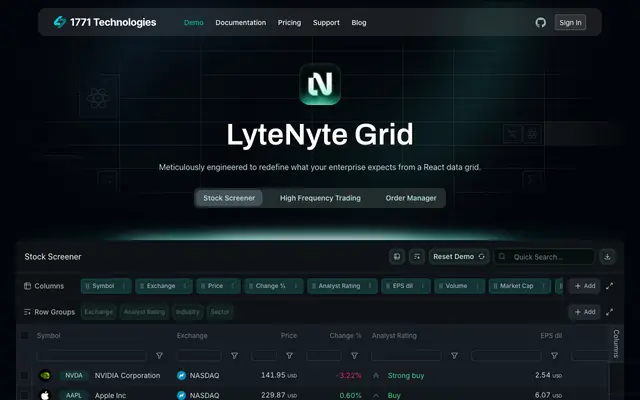Switch to High Frequency Trading tab
The width and height of the screenshot is (640, 400).
coord(320,198)
